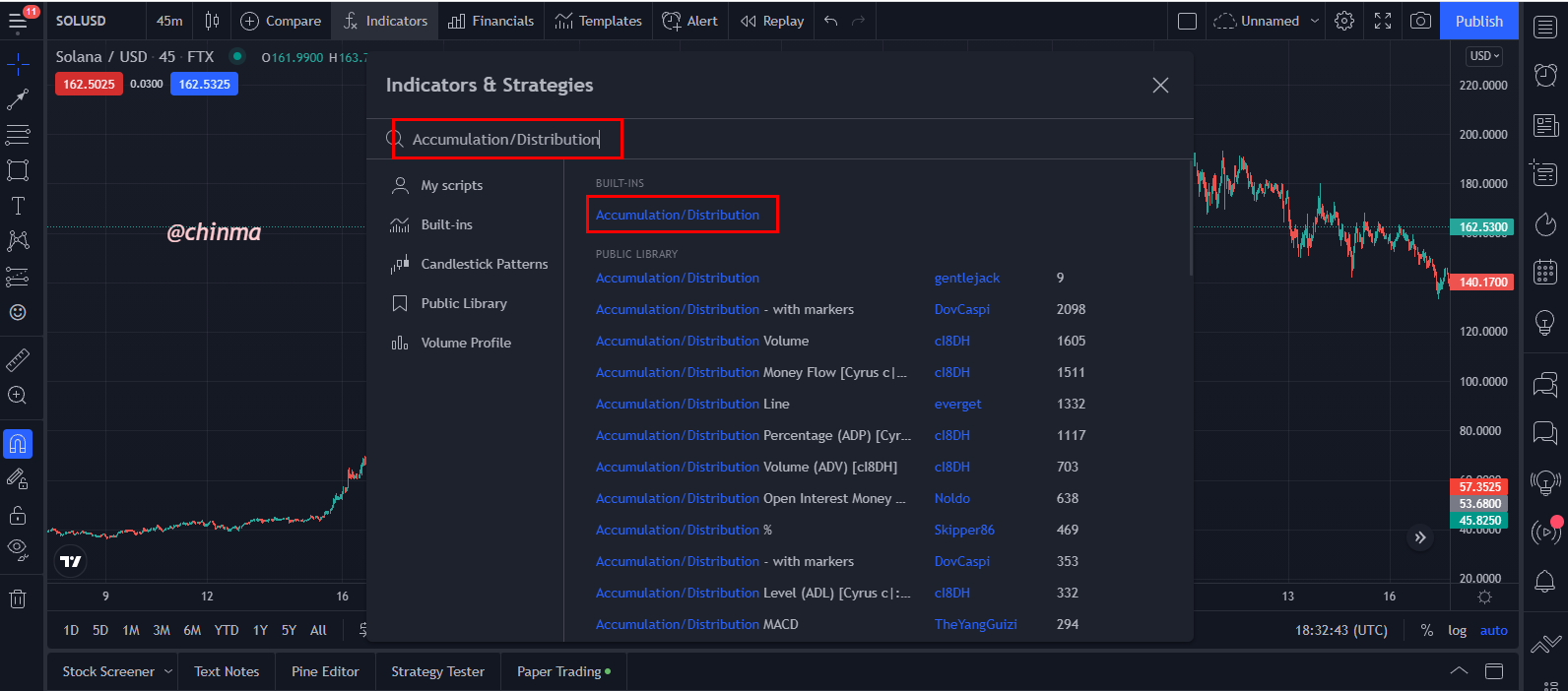Image resolution: width=1568 pixels, height=691 pixels.
Task: Select the trend line drawing tool
Action: pyautogui.click(x=18, y=99)
